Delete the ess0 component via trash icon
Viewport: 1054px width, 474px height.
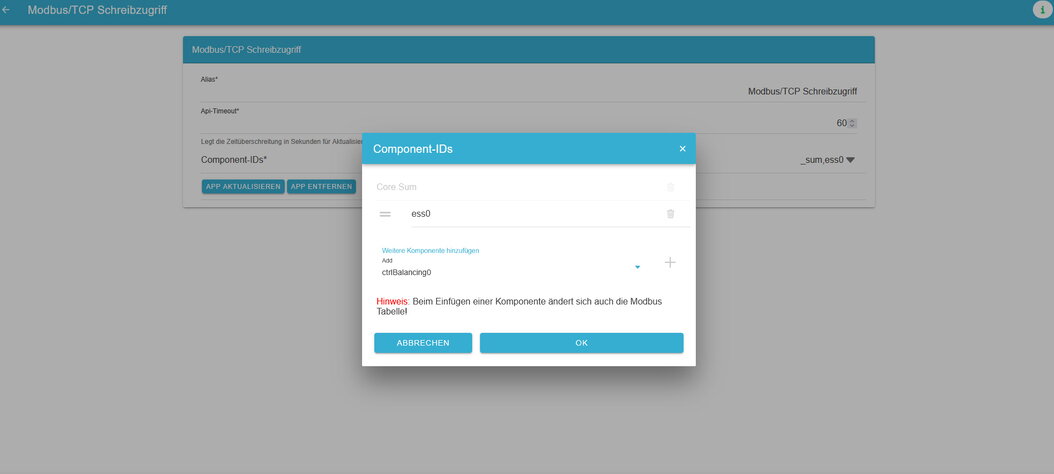(670, 214)
